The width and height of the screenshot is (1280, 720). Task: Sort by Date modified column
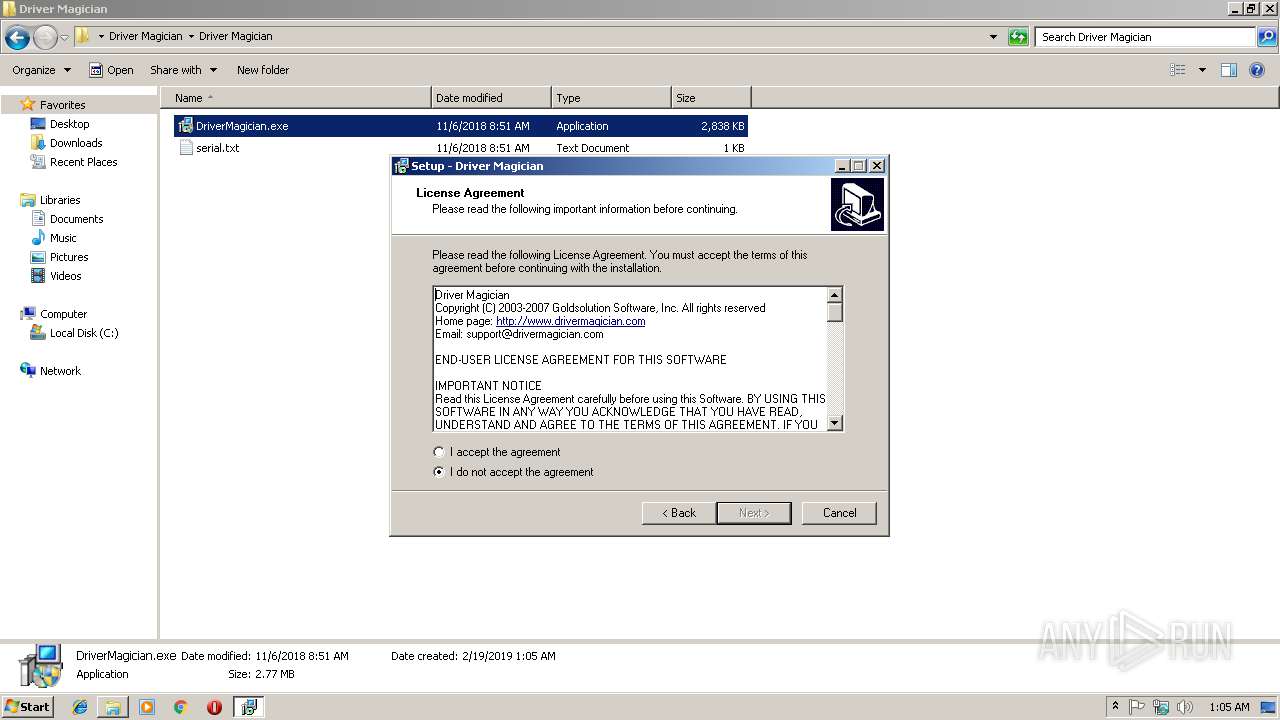tap(491, 98)
